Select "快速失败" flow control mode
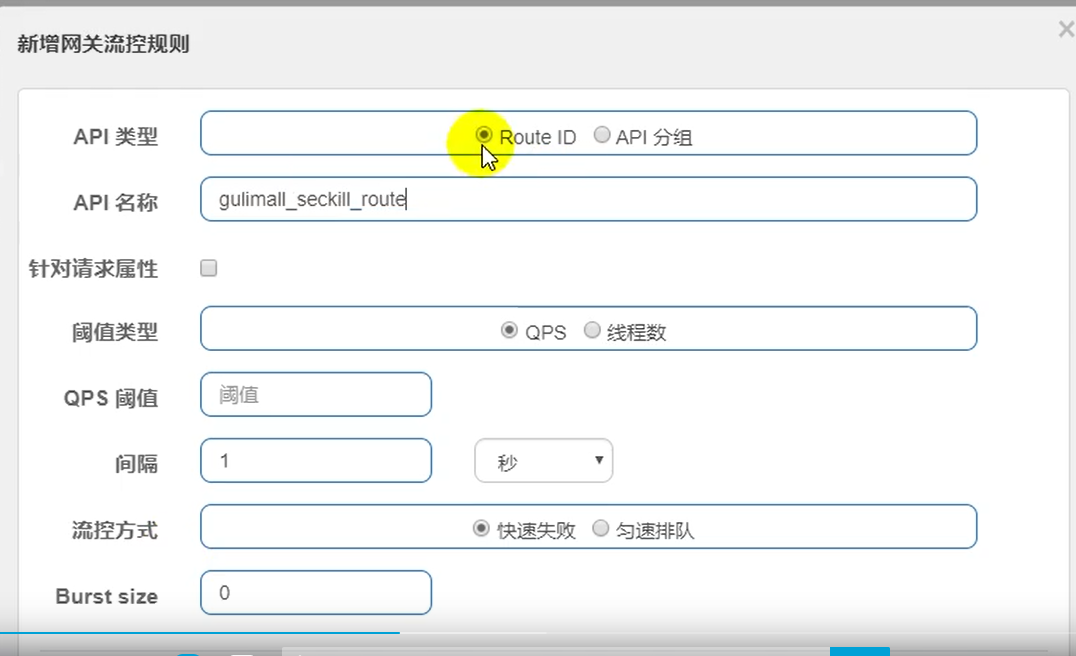Screen dimensions: 1076x656 (480, 528)
